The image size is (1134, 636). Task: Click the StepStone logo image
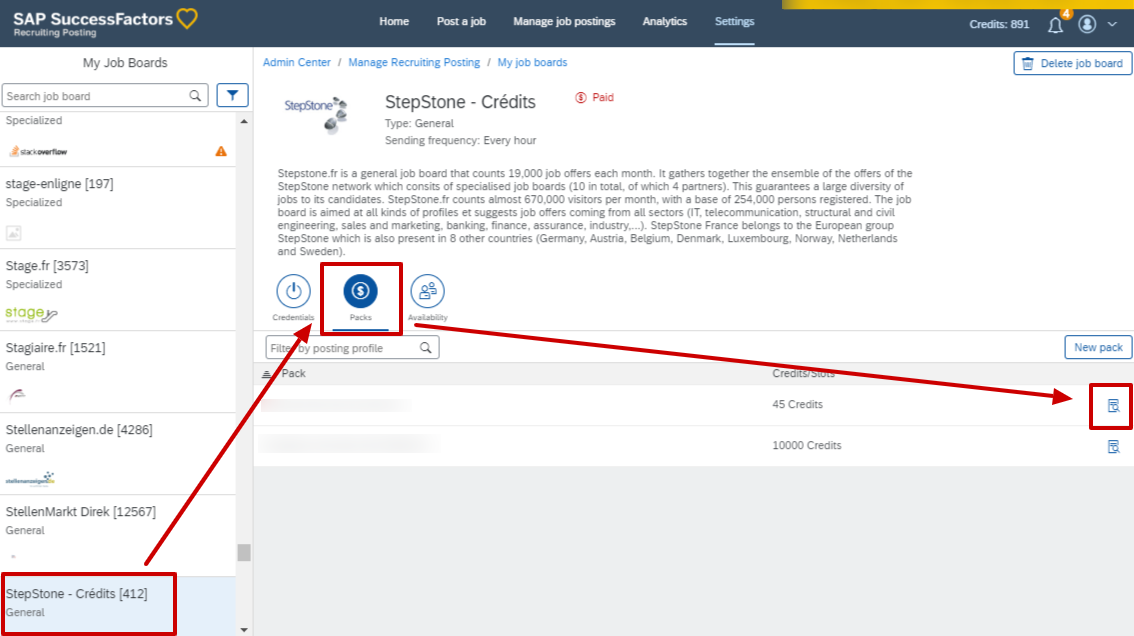(x=316, y=114)
